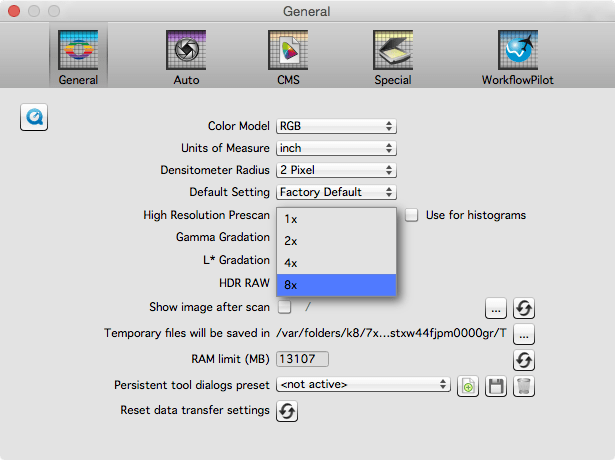Screen dimensions: 615x460
Task: Add a new persistent tool dialogs preset
Action: tap(468, 385)
